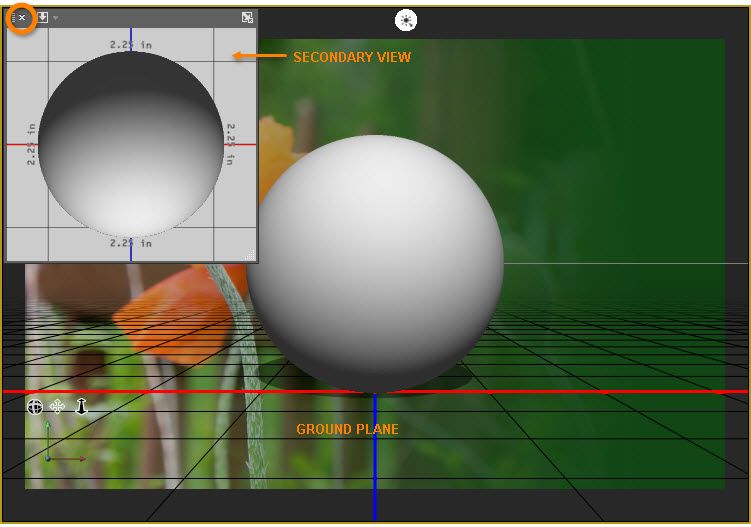Image resolution: width=751 pixels, height=527 pixels.
Task: Select the white sphere in main view
Action: 375,260
